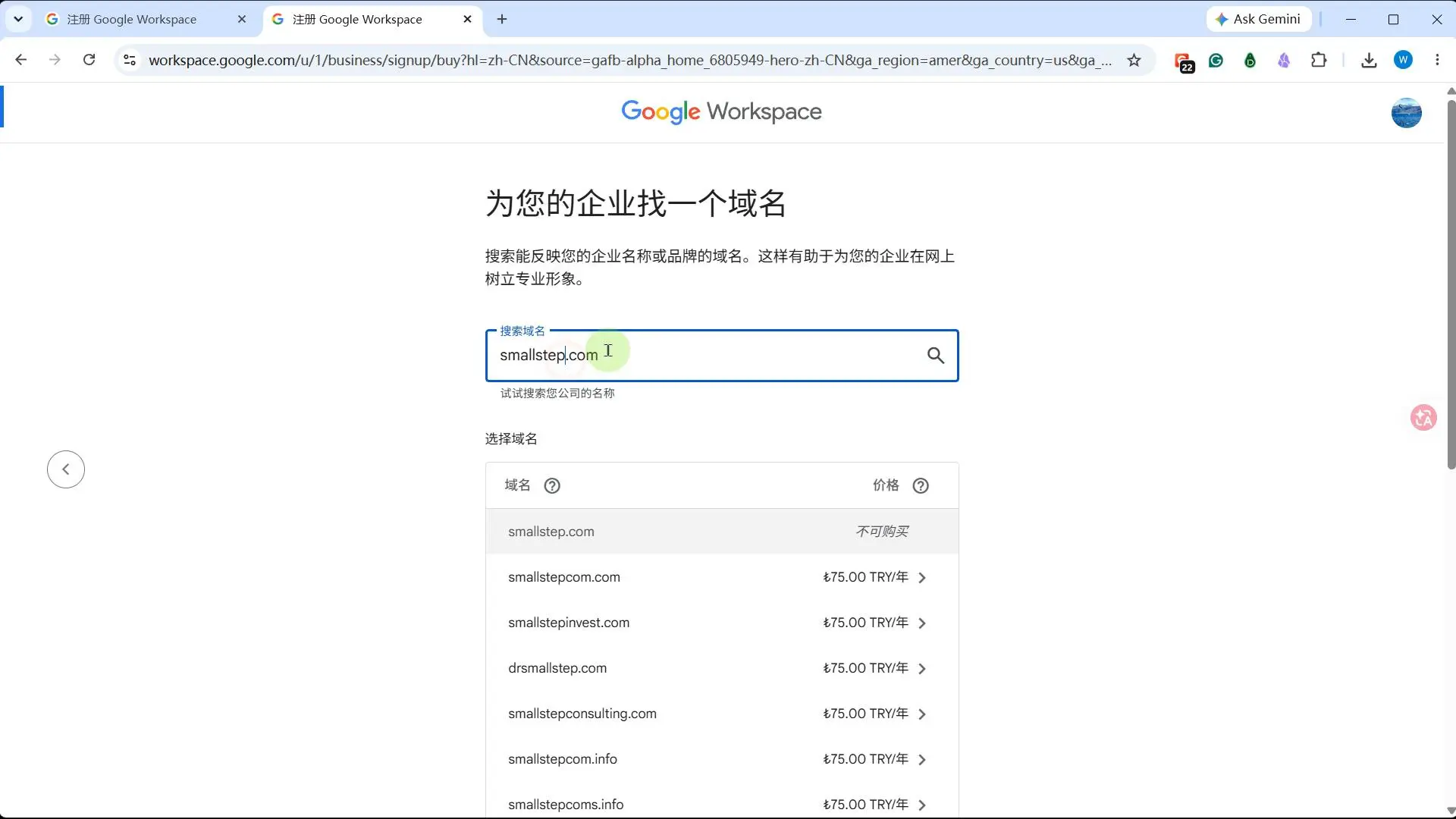Open the Extensions puzzle icon
Viewport: 1456px width, 819px height.
[1319, 61]
